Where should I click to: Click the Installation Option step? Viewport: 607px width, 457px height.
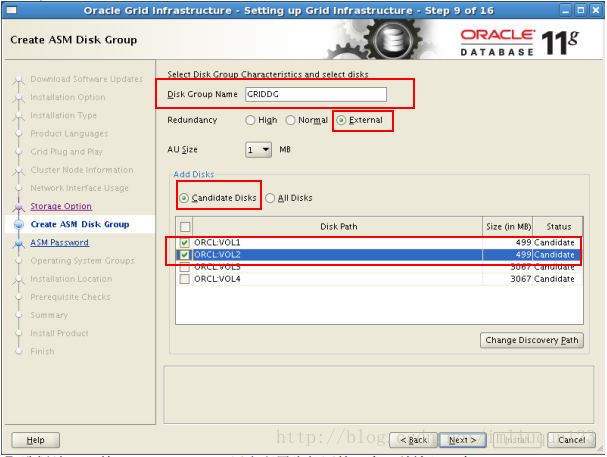coord(68,97)
